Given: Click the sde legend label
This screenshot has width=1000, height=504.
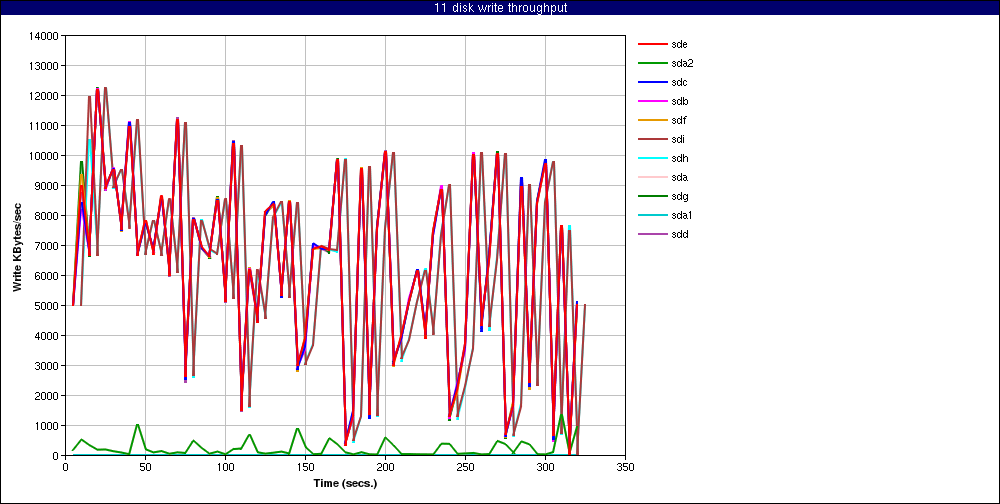Looking at the screenshot, I should pos(679,44).
